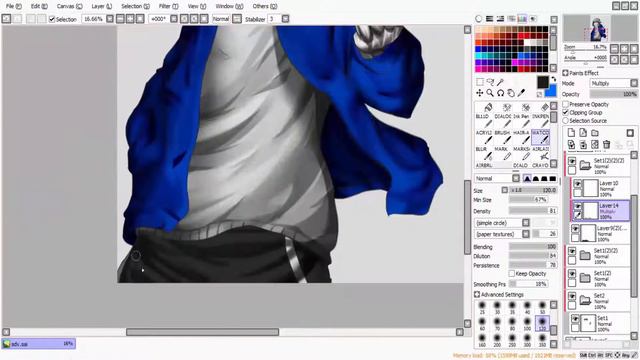Select the ACRYLI tool preset
The image size is (640, 360).
pyautogui.click(x=483, y=137)
